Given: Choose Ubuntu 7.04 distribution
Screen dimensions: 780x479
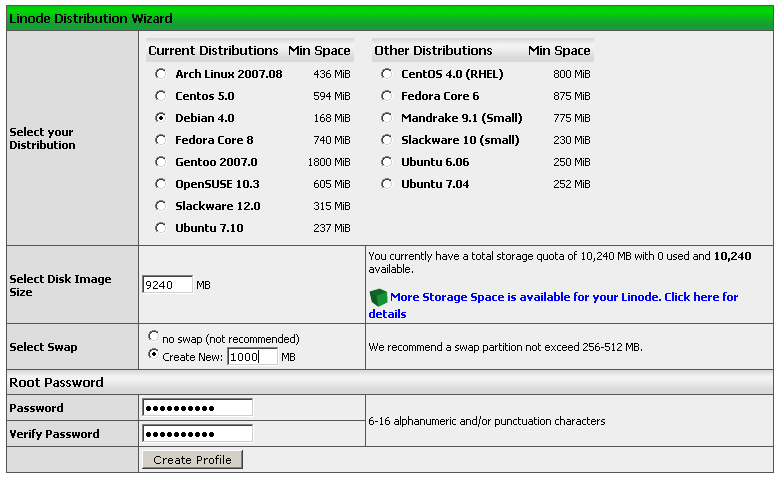Looking at the screenshot, I should [387, 184].
